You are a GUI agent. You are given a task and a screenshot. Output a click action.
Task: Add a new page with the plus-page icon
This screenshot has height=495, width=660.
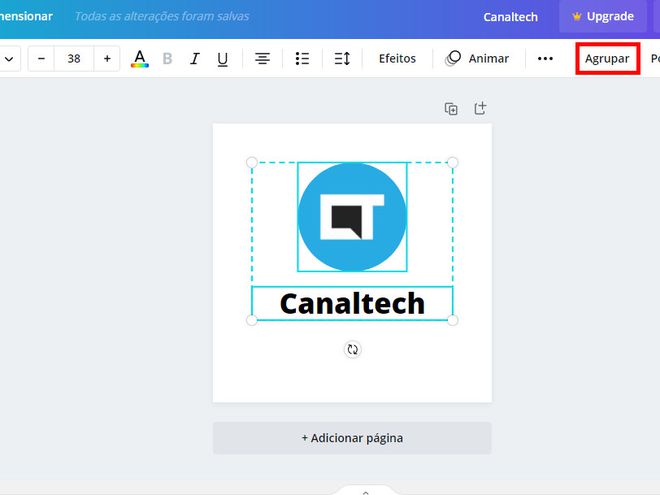pos(480,109)
